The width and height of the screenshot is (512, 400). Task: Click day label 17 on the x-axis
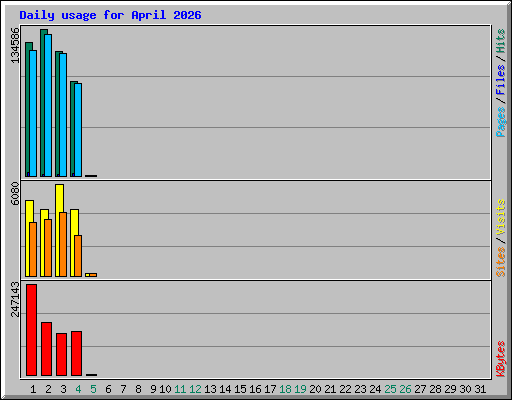tap(270, 389)
